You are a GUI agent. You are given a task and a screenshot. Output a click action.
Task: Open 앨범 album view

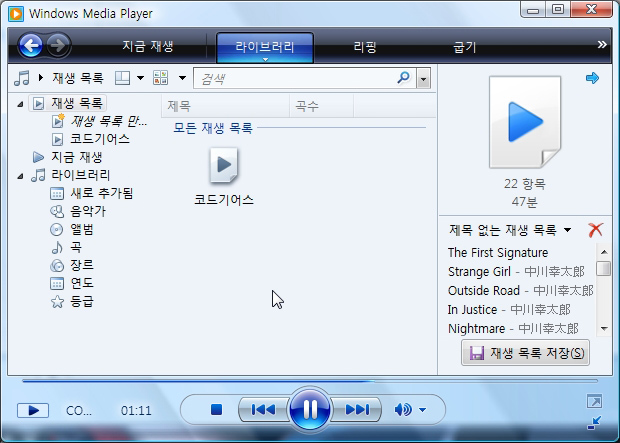tap(72, 229)
